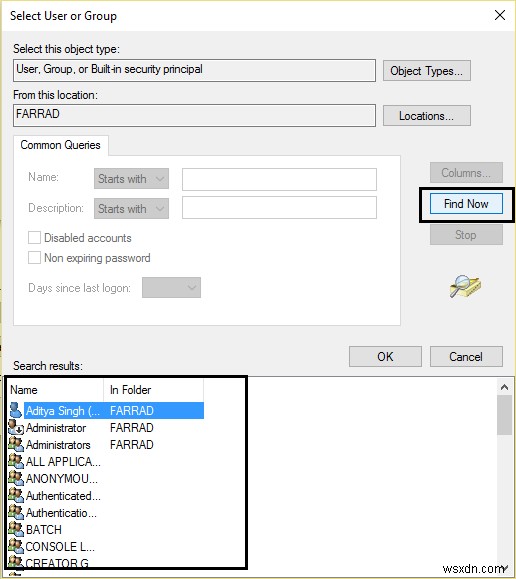Viewport: 516px width, 579px height.
Task: Confirm with the OK button
Action: click(385, 357)
